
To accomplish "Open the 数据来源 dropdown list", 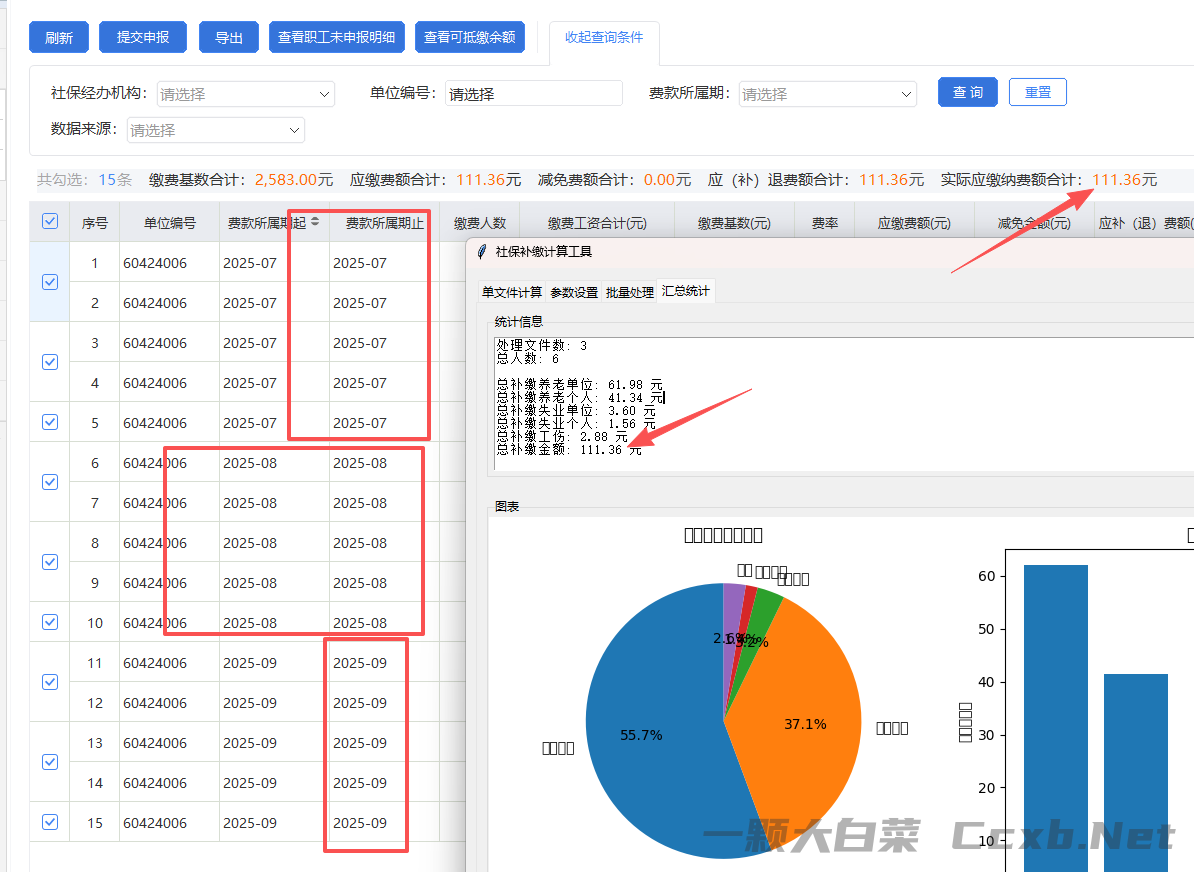I will 215,130.
